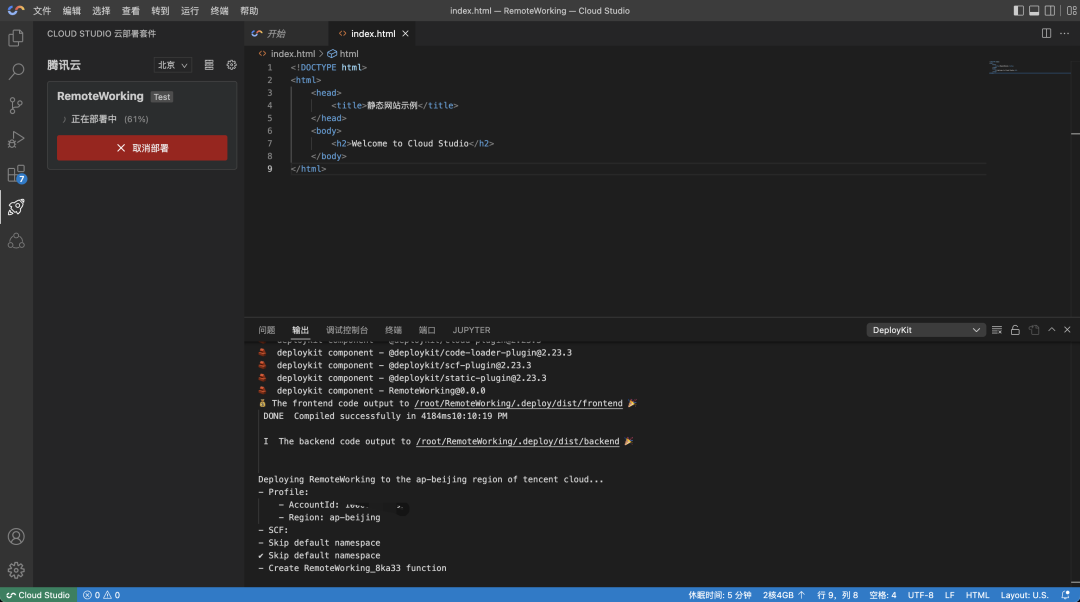Open the Manage gear in activity bar
1080x602 pixels.
tap(16, 570)
